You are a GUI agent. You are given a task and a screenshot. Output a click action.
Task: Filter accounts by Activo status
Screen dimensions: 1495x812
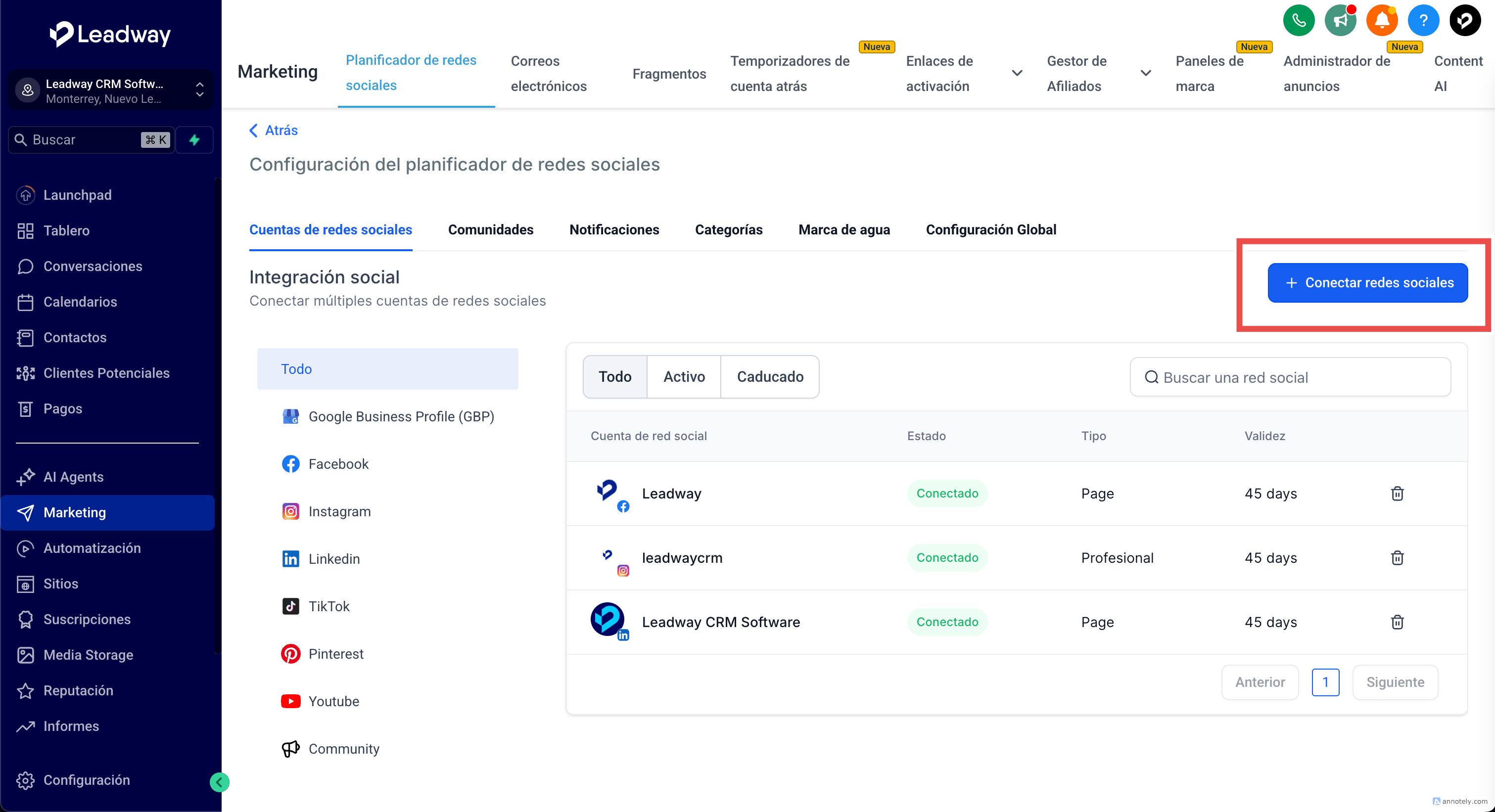(684, 377)
